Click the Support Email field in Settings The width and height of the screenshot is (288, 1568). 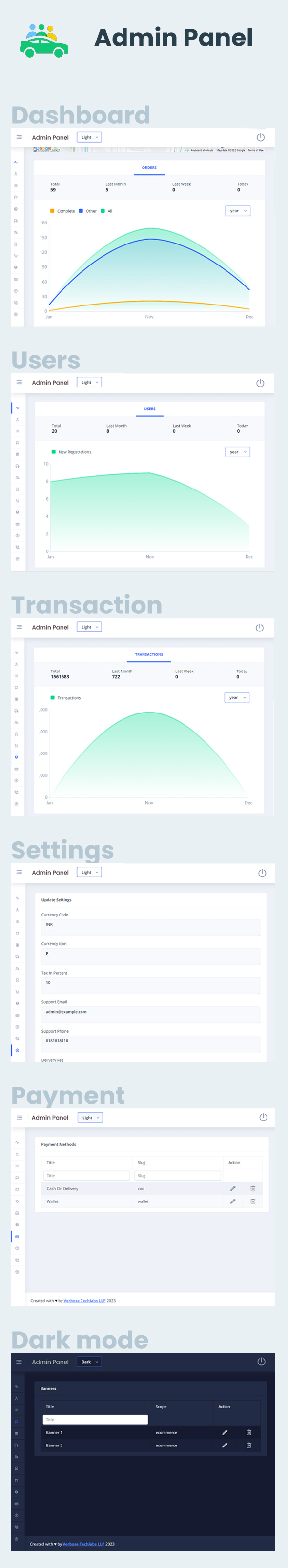pos(150,1012)
